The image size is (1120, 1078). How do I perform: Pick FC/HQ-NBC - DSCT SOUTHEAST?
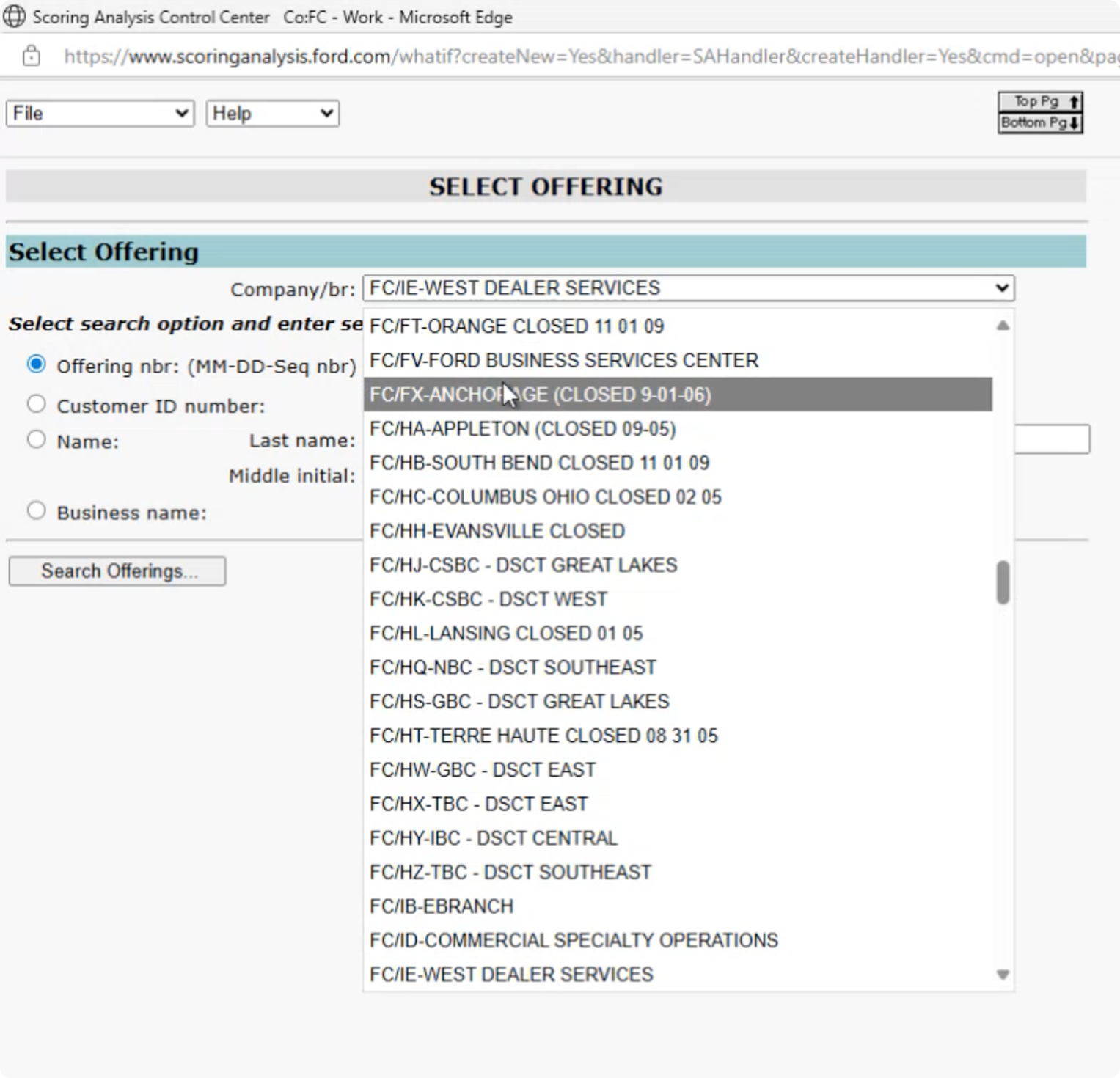(x=678, y=667)
